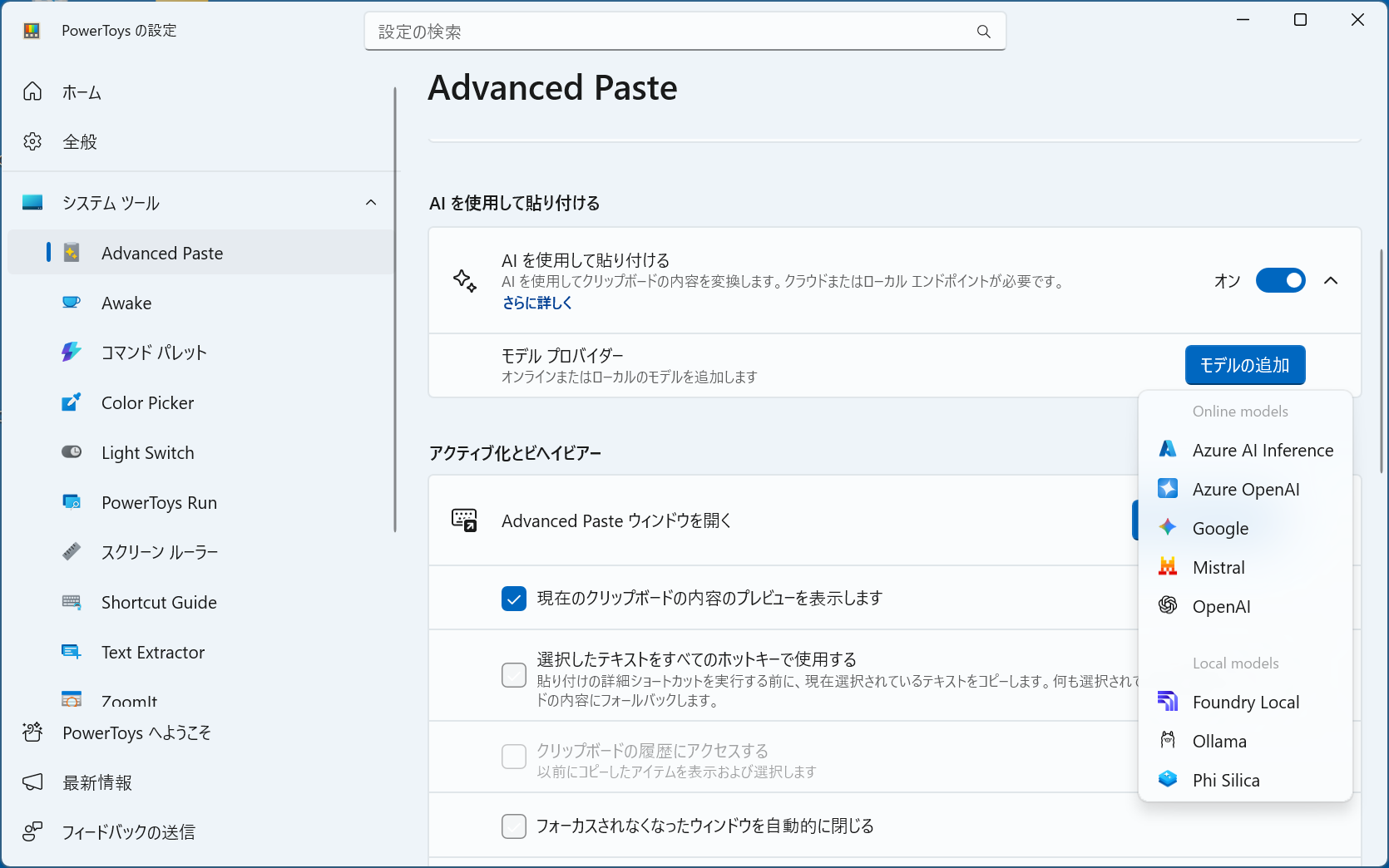Viewport: 1389px width, 868px height.
Task: Click the Foundry Local logo icon
Action: (1168, 702)
